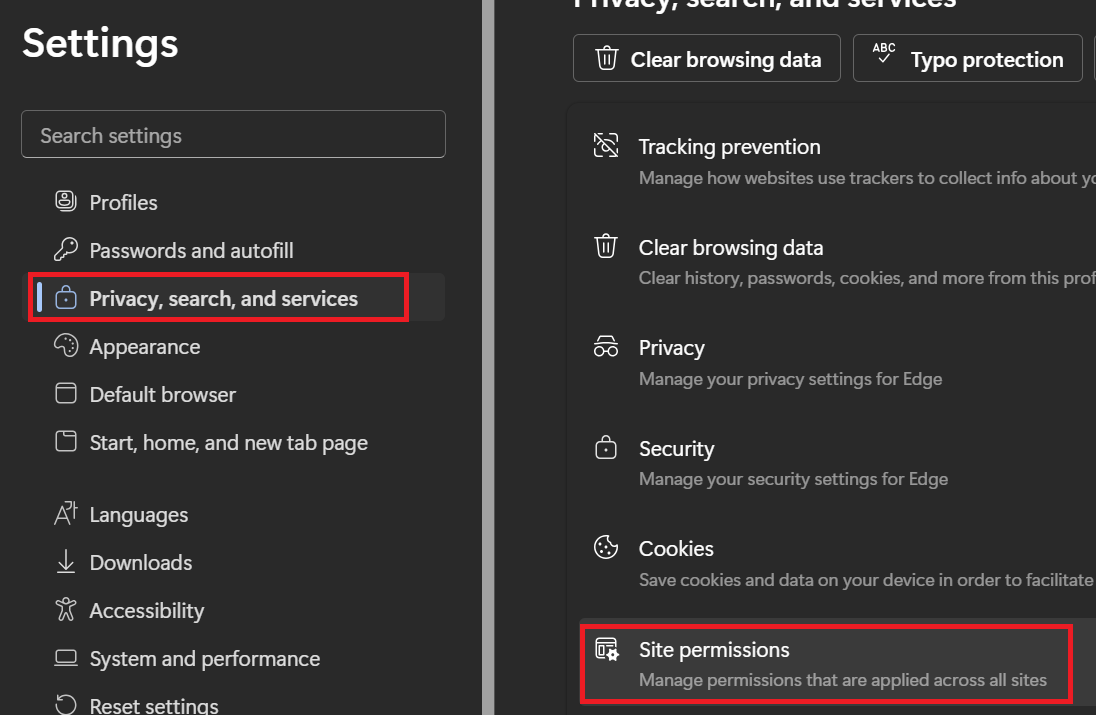Open Privacy, search, and services section
Viewport: 1096px width, 715px height.
click(x=223, y=298)
